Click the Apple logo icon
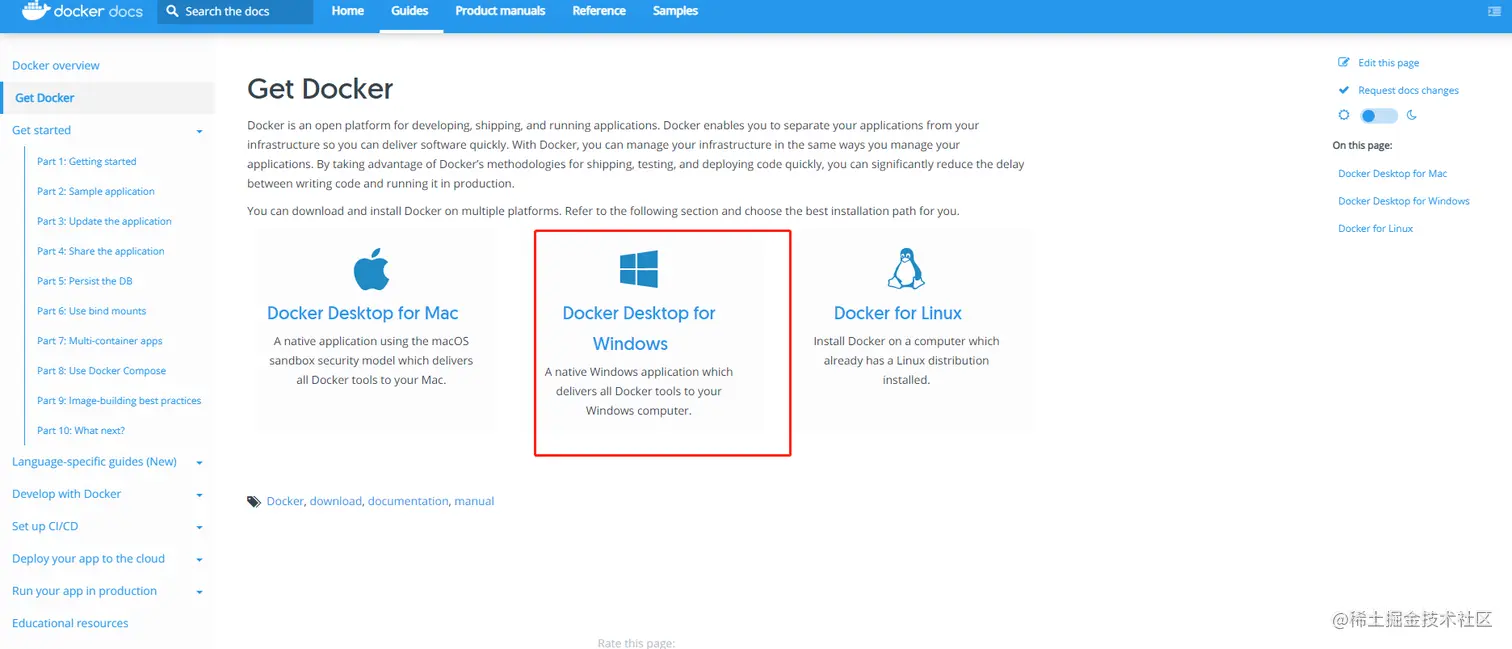The image size is (1512, 649). click(x=371, y=270)
